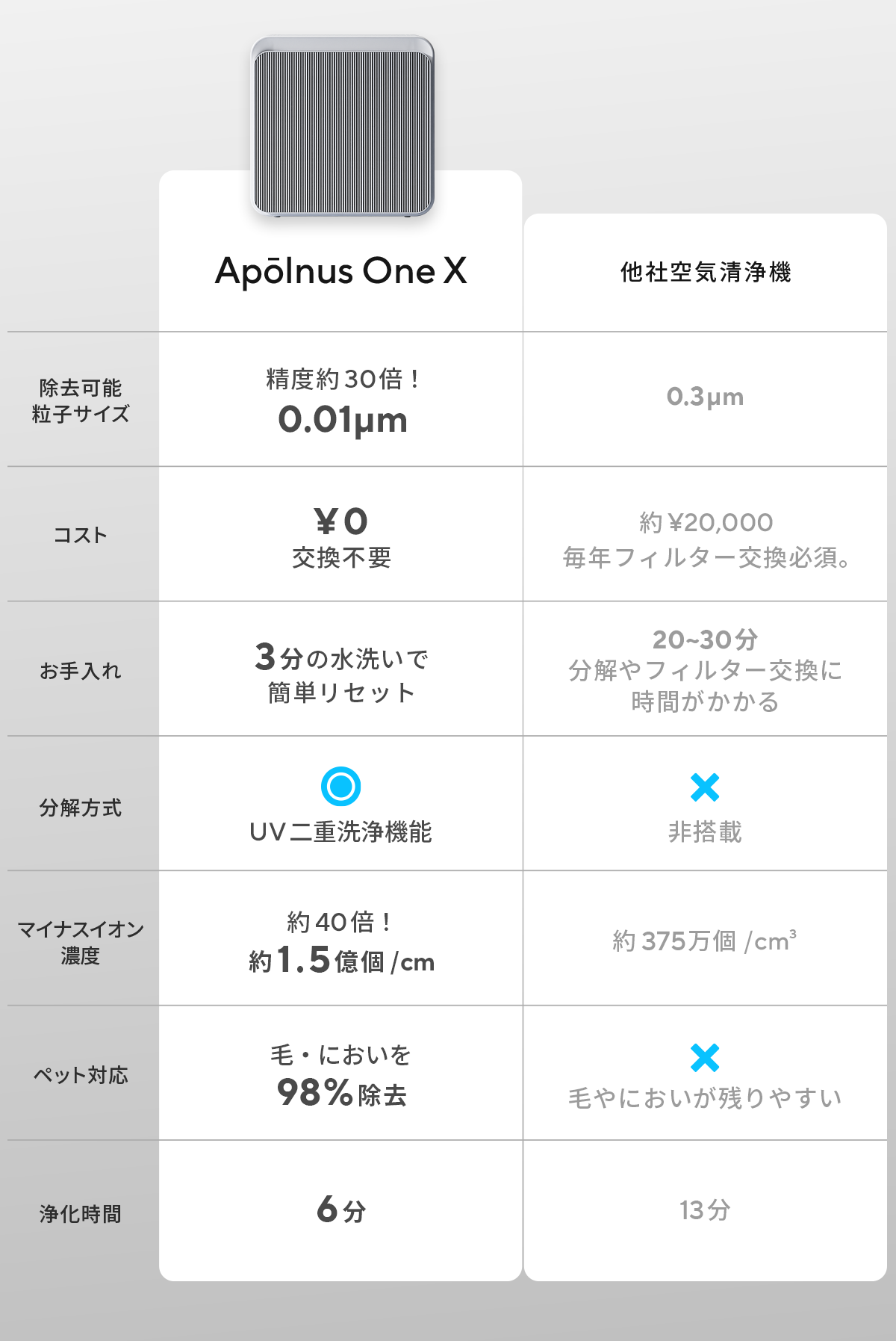Click the 分解方式 row label

click(81, 808)
